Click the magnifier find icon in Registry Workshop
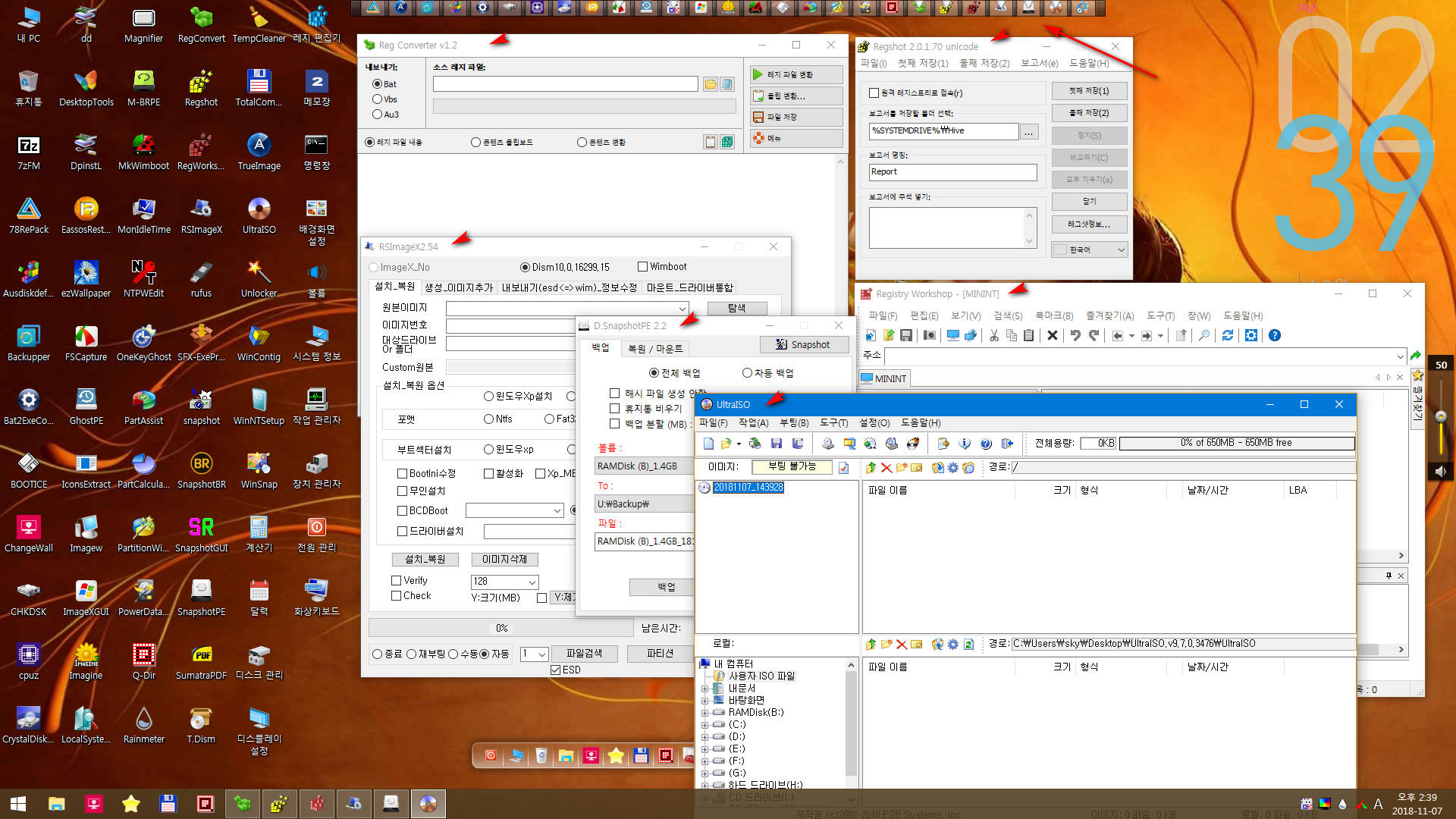The height and width of the screenshot is (819, 1456). [1203, 336]
